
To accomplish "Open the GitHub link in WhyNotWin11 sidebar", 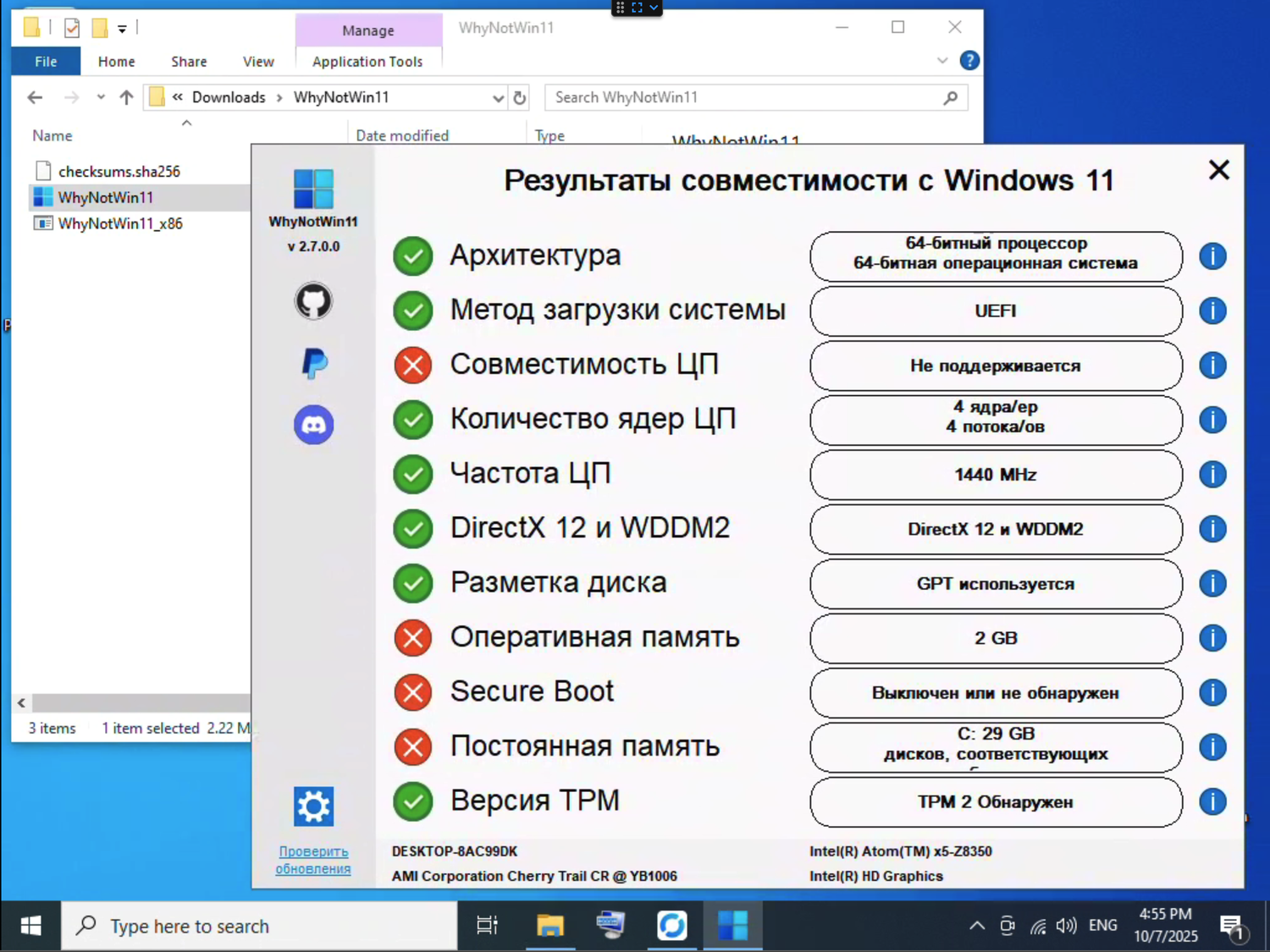I will [313, 300].
